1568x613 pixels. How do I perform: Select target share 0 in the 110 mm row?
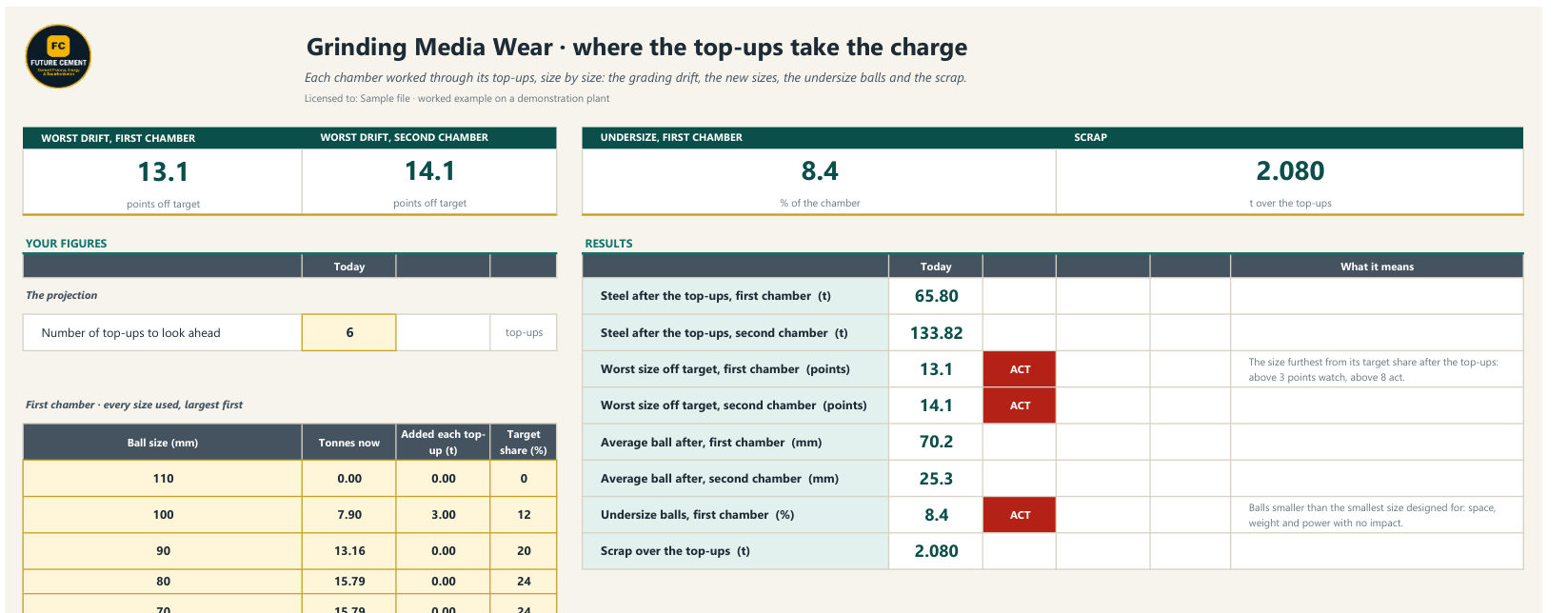(524, 479)
